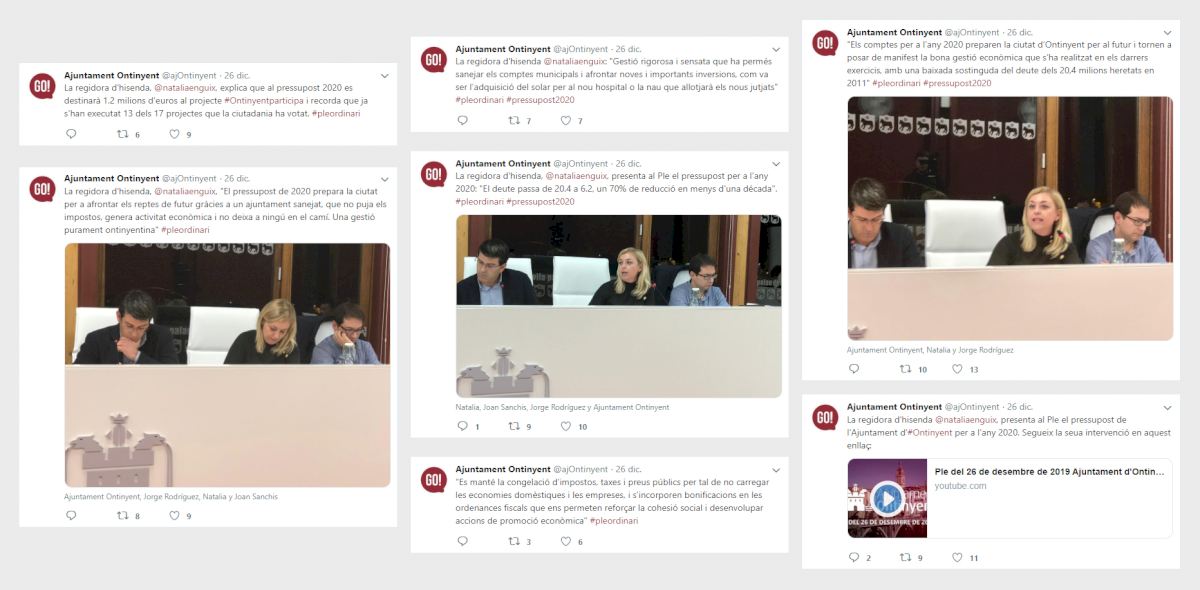Open the #Ontinyent hashtag in the YouTube link tweet

pyautogui.click(x=930, y=433)
